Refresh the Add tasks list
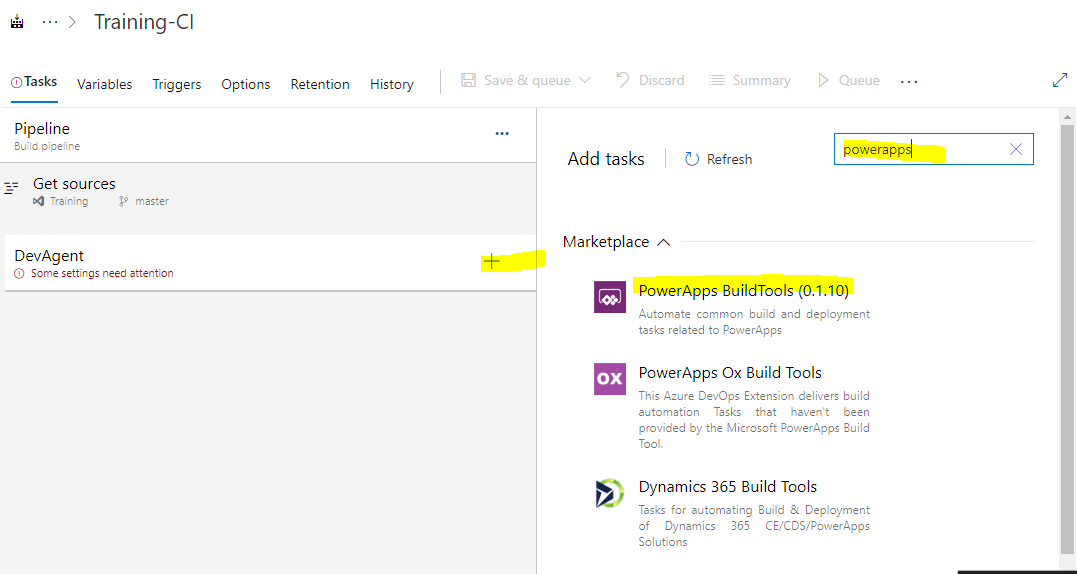The width and height of the screenshot is (1077, 574). 718,159
